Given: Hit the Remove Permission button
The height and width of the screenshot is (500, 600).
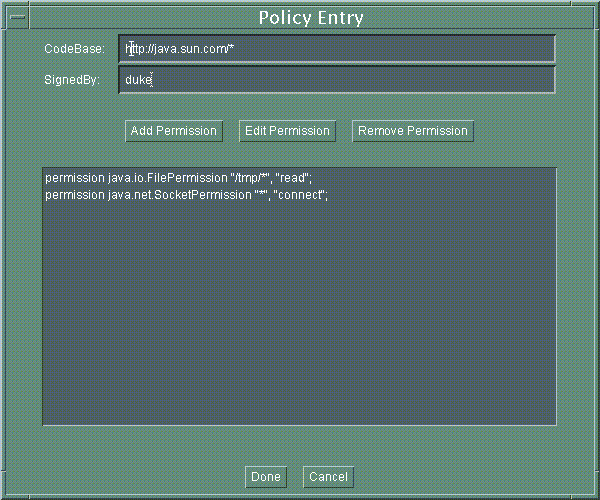Looking at the screenshot, I should (x=412, y=131).
